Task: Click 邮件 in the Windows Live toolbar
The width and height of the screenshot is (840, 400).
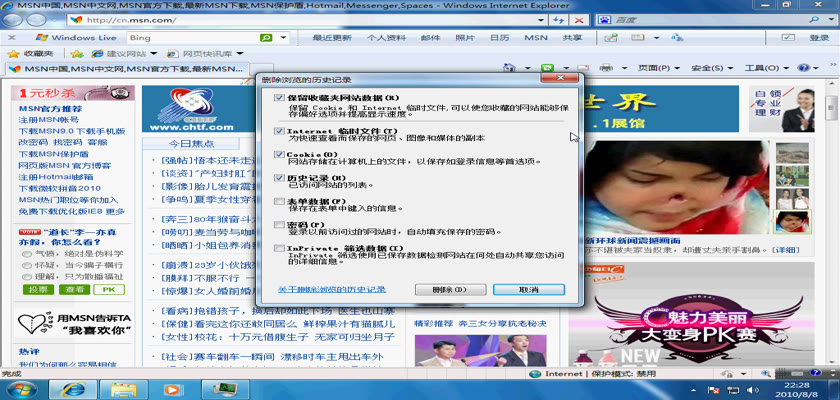Action: pos(429,38)
